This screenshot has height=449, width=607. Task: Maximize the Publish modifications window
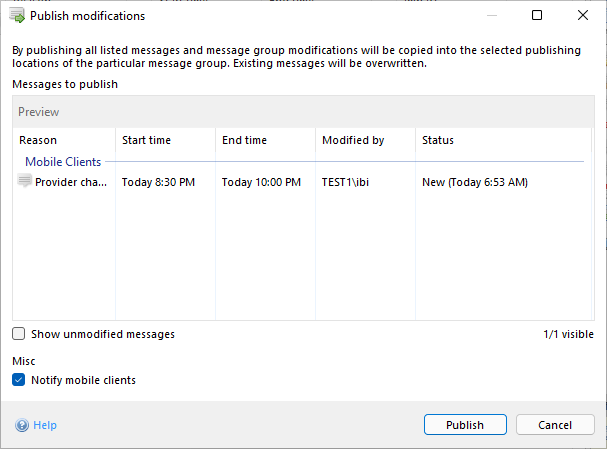(x=537, y=16)
